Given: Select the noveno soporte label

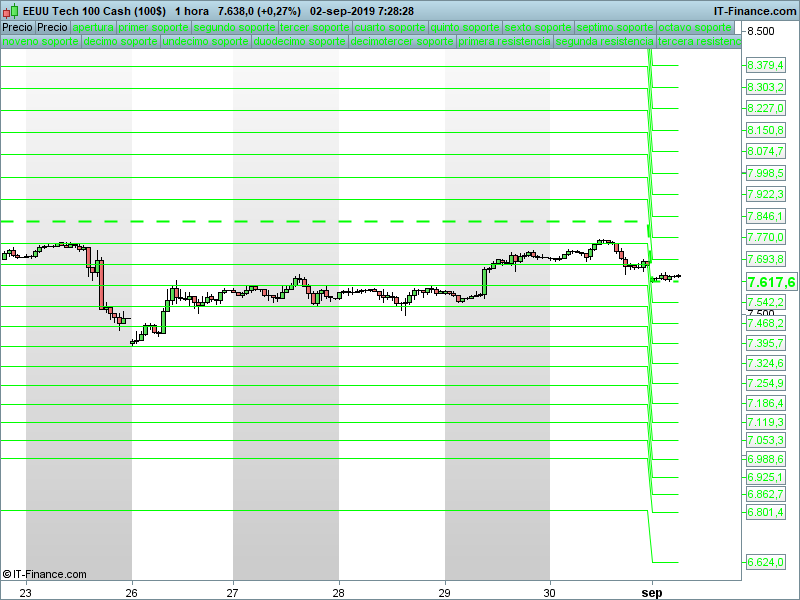Looking at the screenshot, I should [x=41, y=41].
